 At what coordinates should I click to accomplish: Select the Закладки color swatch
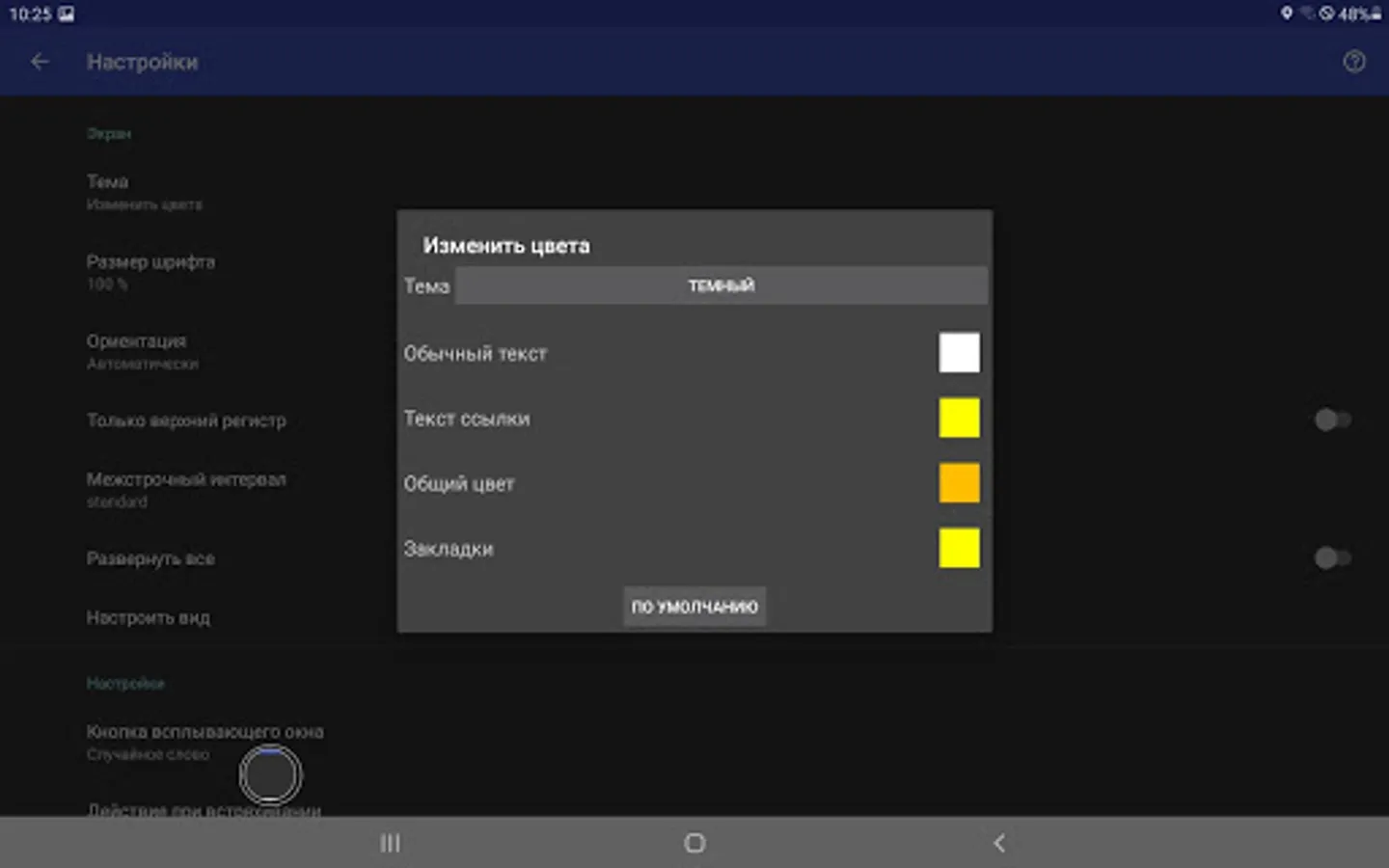tap(959, 548)
